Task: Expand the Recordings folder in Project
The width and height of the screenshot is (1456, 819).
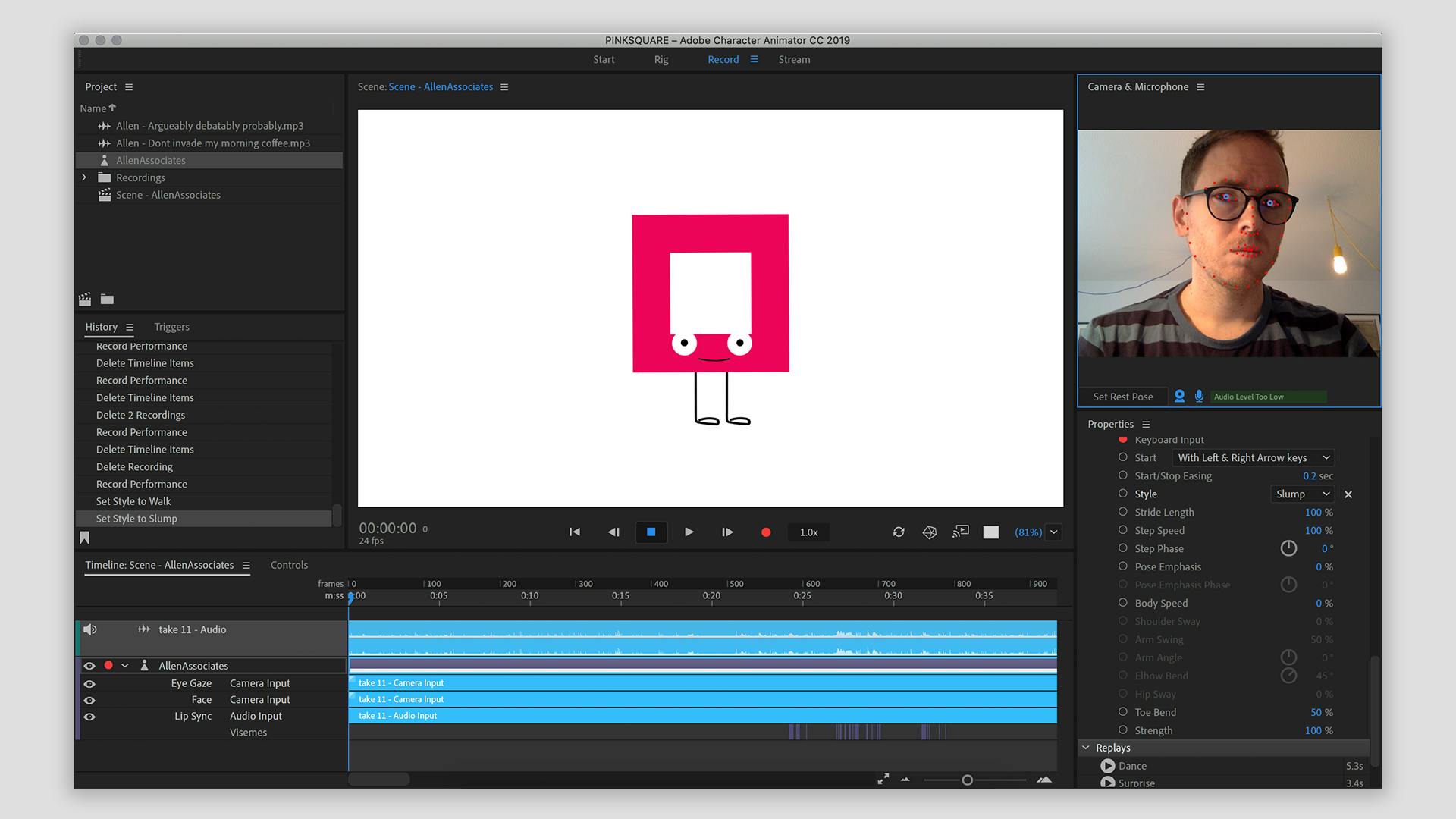Action: (x=84, y=177)
